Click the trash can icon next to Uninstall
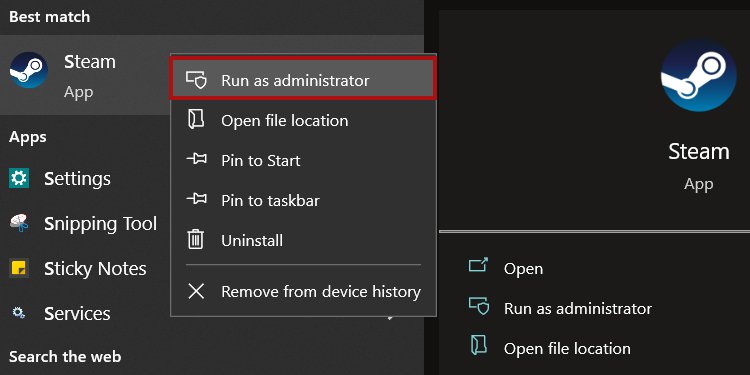 tap(196, 239)
